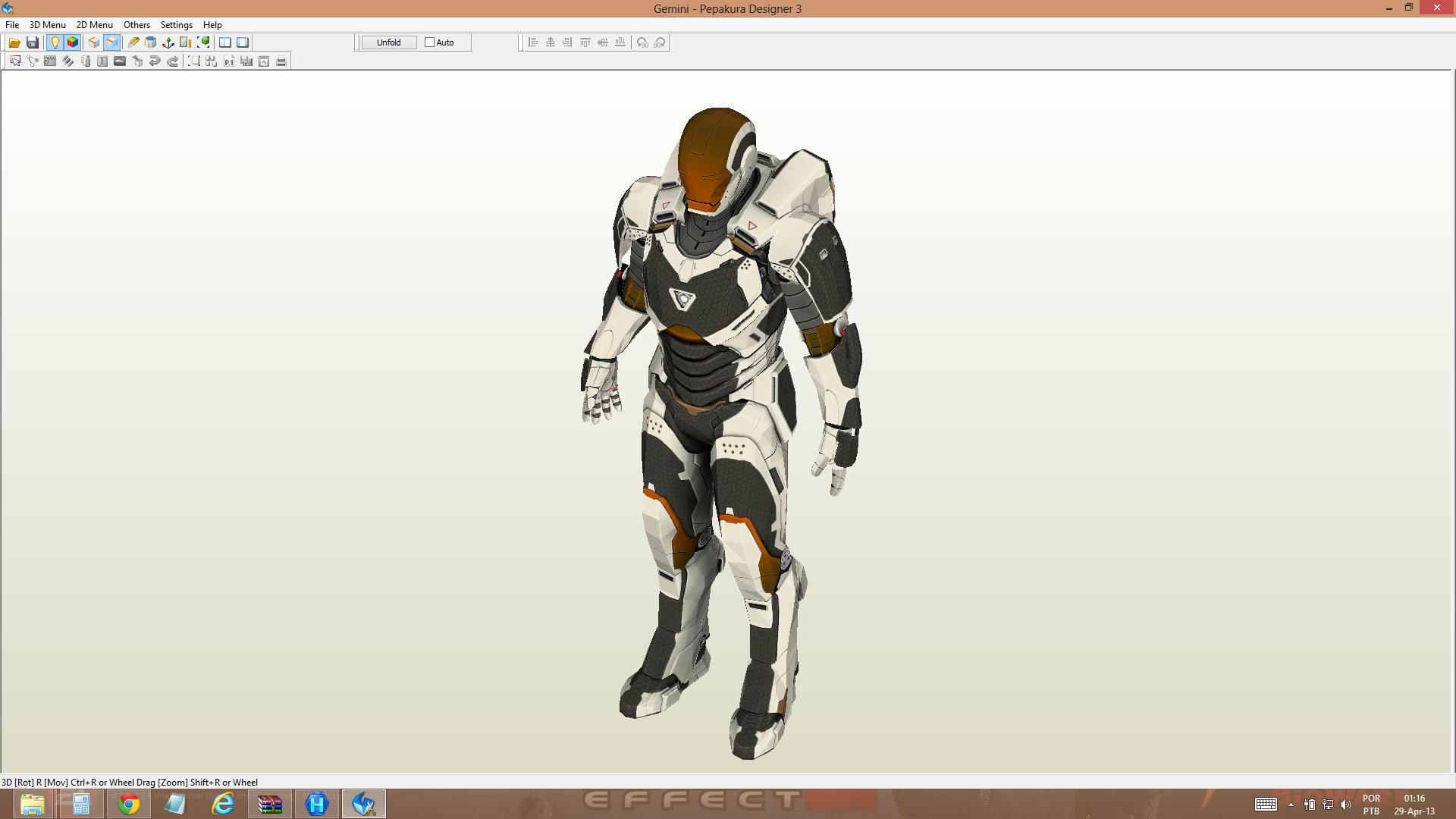Open the Calculator taskbar icon
The width and height of the screenshot is (1456, 819).
[81, 804]
